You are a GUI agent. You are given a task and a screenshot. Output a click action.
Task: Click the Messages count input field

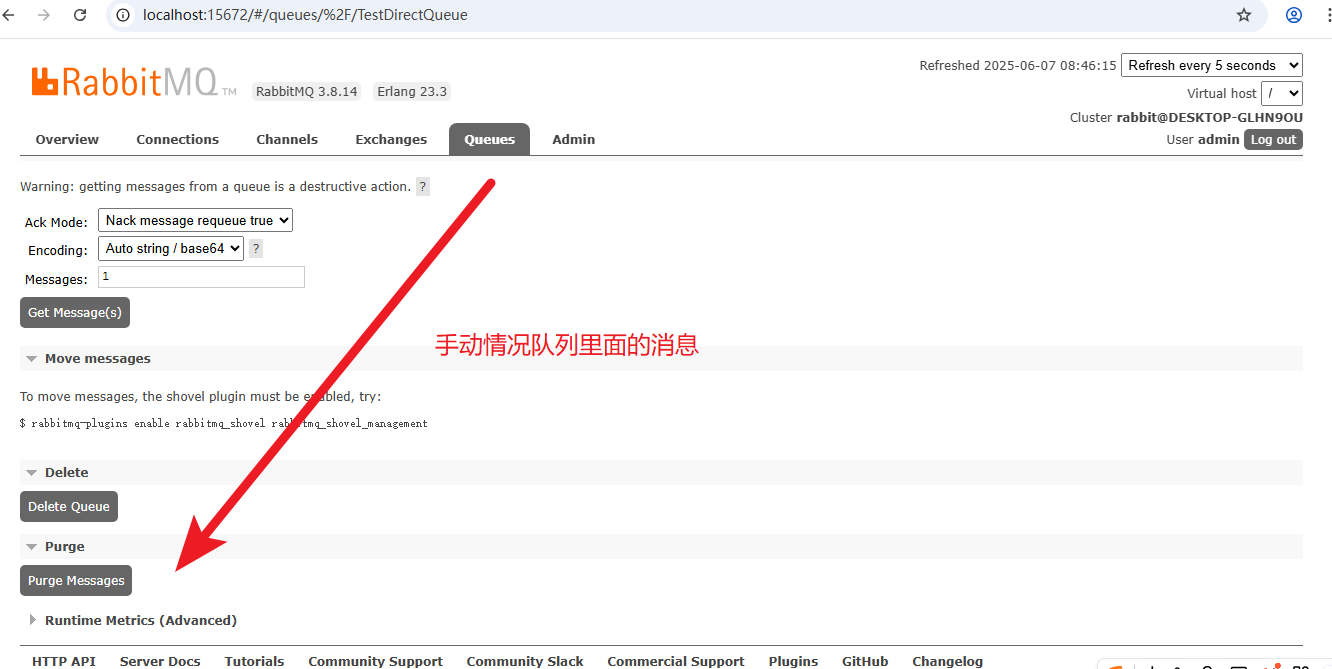point(201,277)
